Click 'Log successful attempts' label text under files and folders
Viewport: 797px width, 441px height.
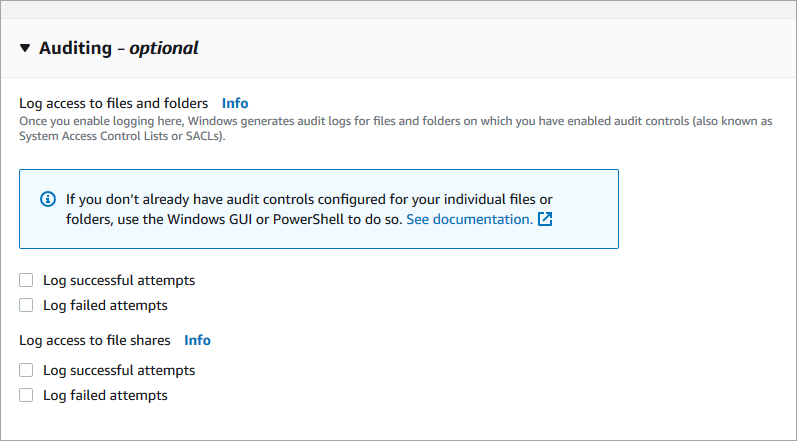(118, 280)
